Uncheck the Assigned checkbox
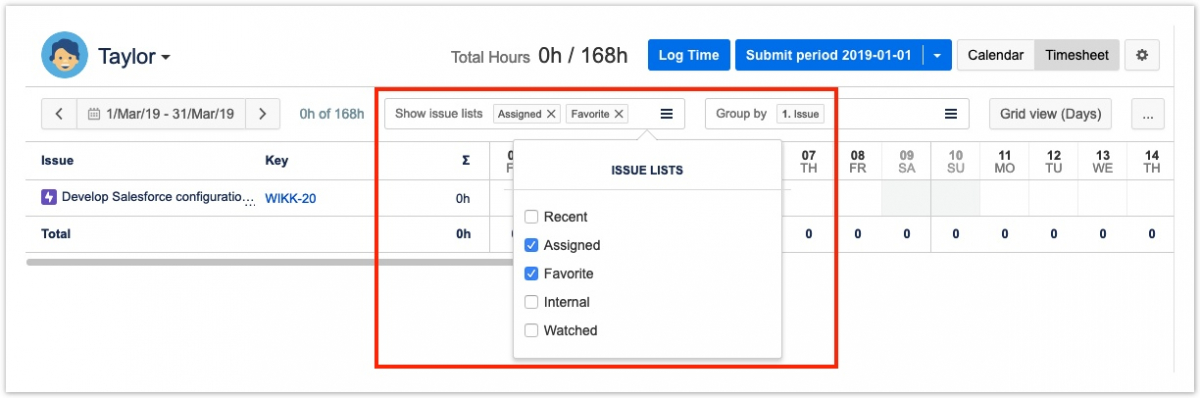 click(532, 245)
